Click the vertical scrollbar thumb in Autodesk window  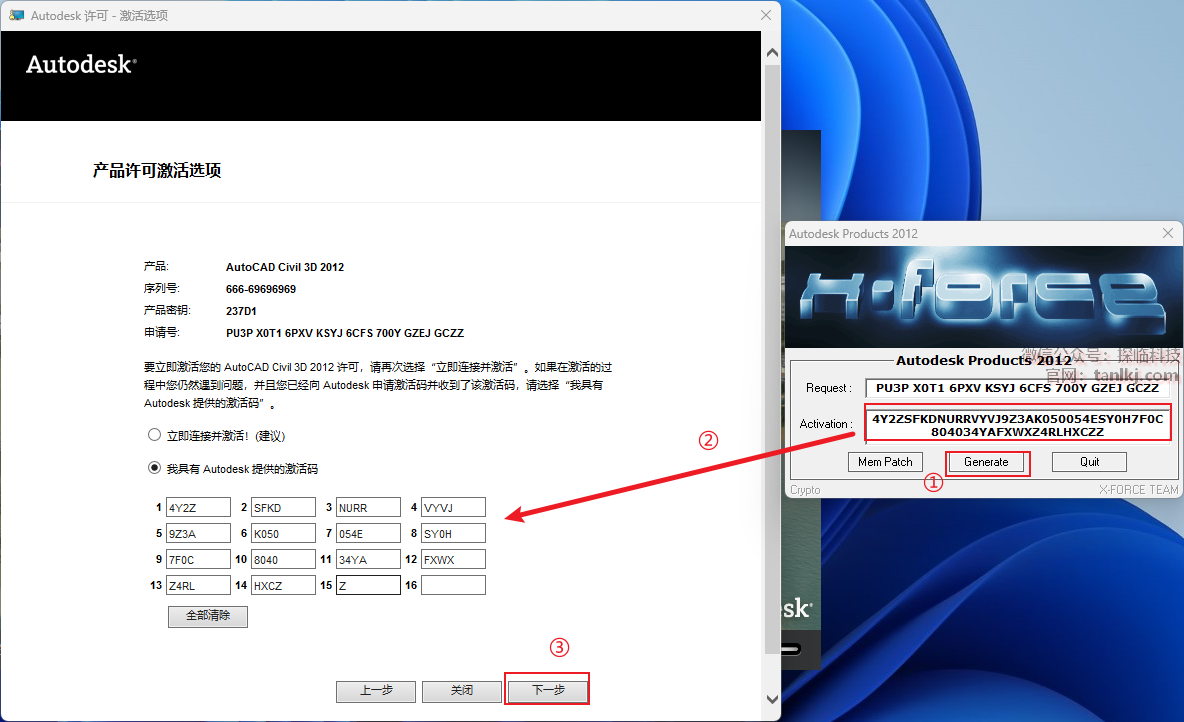[772, 359]
